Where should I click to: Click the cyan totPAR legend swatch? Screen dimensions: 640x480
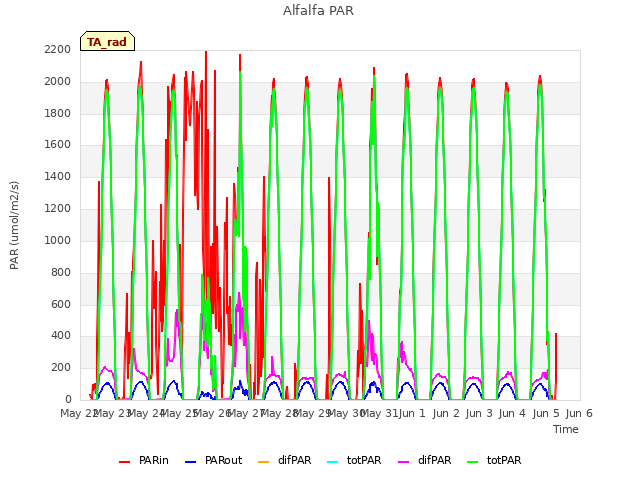333,462
